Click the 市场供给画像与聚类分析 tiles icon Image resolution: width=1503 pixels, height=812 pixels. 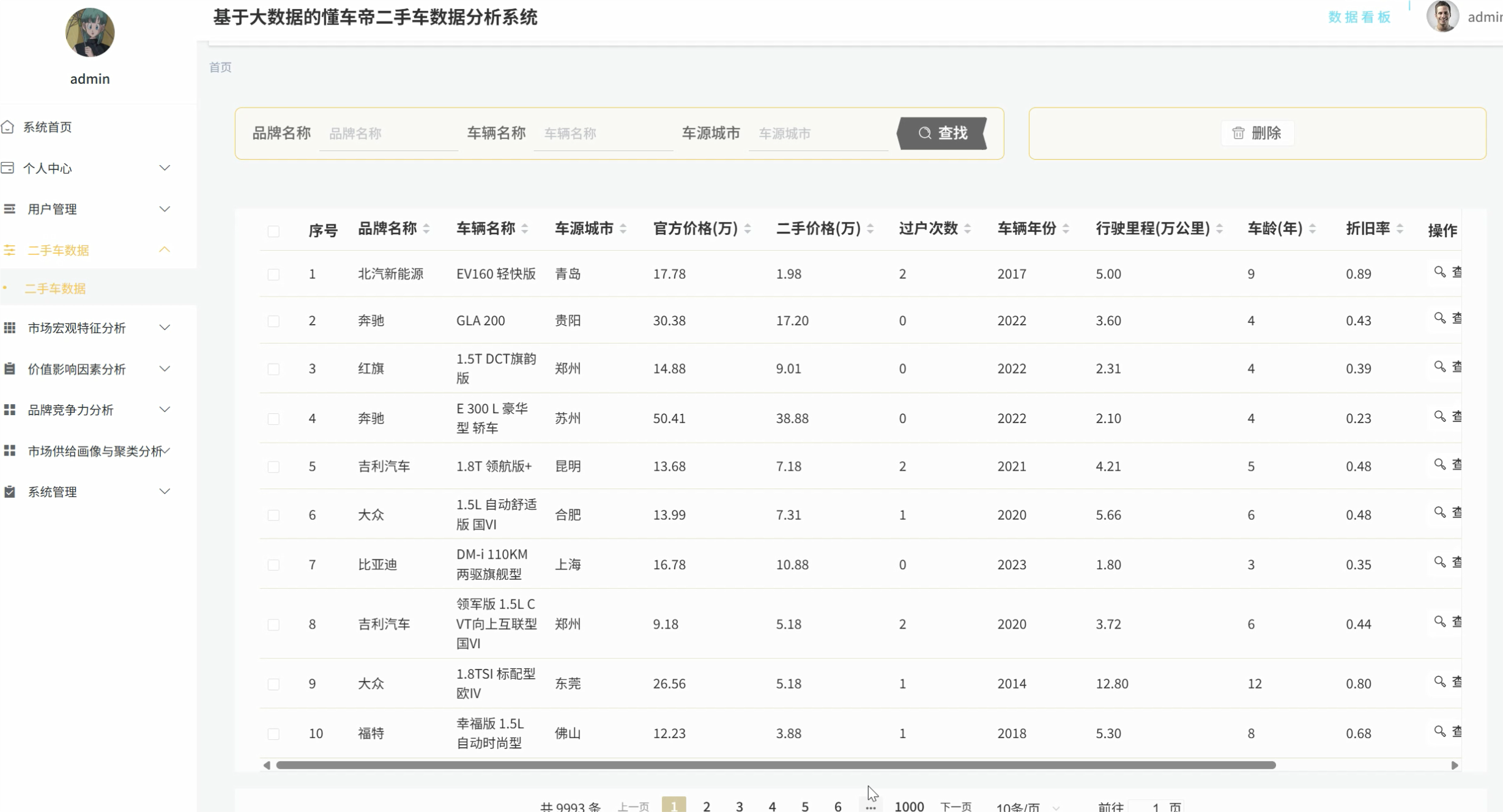coord(10,451)
